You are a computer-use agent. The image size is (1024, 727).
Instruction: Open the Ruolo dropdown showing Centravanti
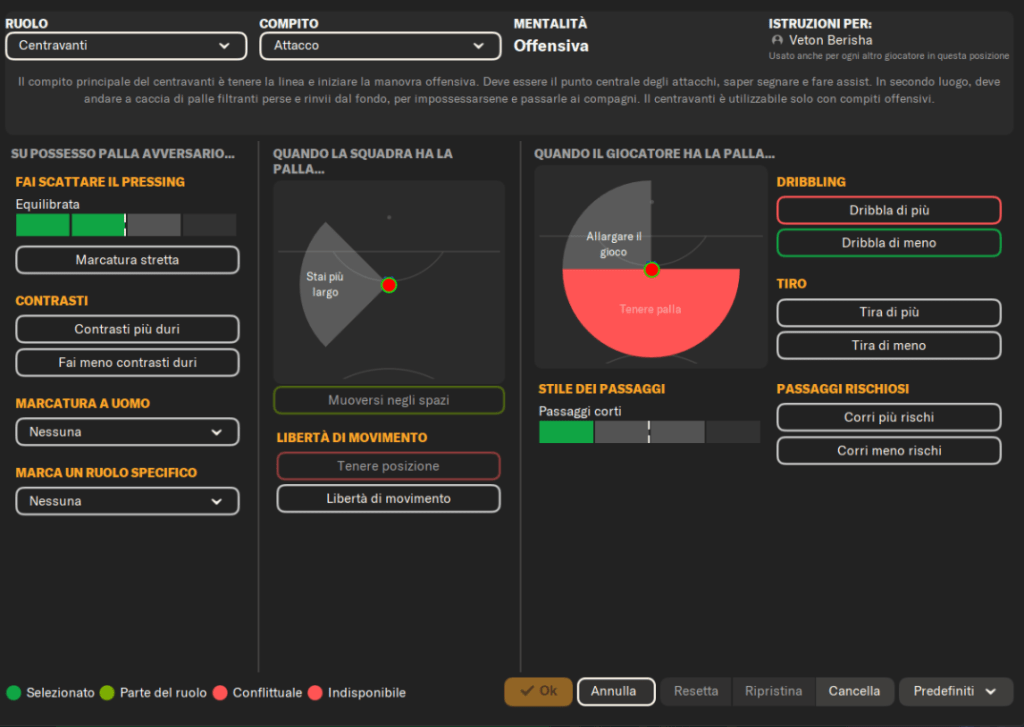click(126, 46)
